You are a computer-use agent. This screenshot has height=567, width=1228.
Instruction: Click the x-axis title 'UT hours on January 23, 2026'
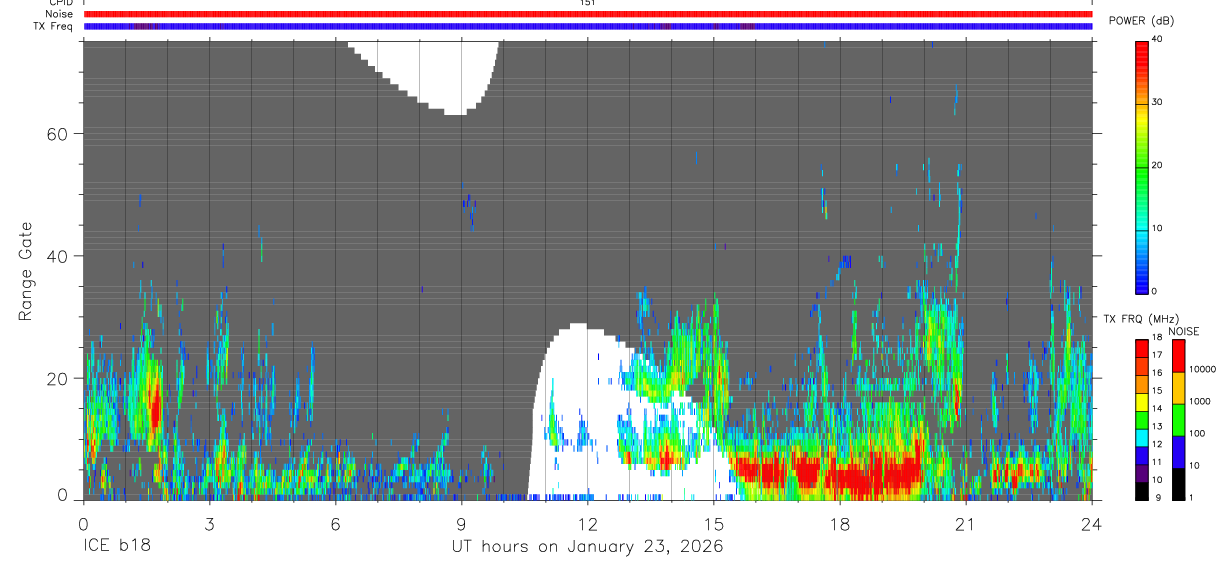586,547
